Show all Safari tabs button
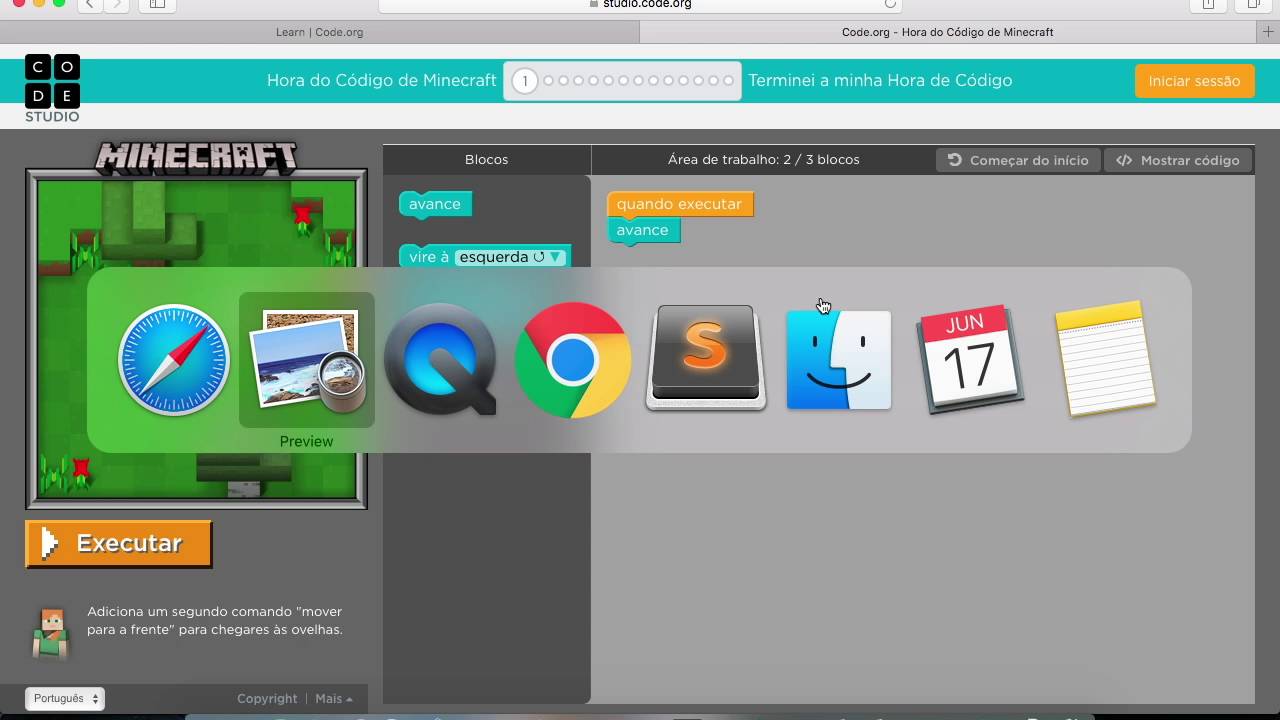This screenshot has height=720, width=1280. pos(1253,4)
